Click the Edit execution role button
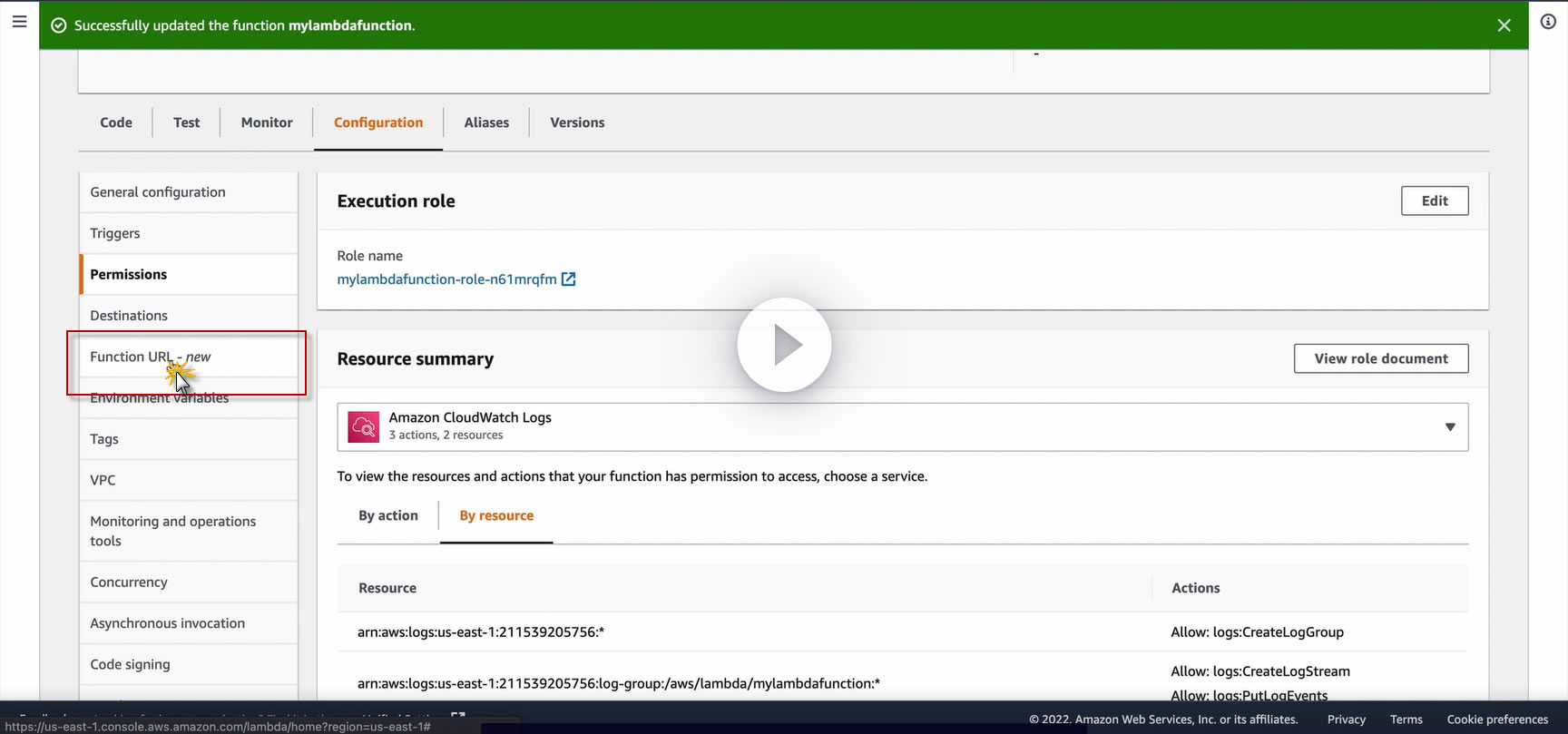The height and width of the screenshot is (734, 1568). 1435,201
